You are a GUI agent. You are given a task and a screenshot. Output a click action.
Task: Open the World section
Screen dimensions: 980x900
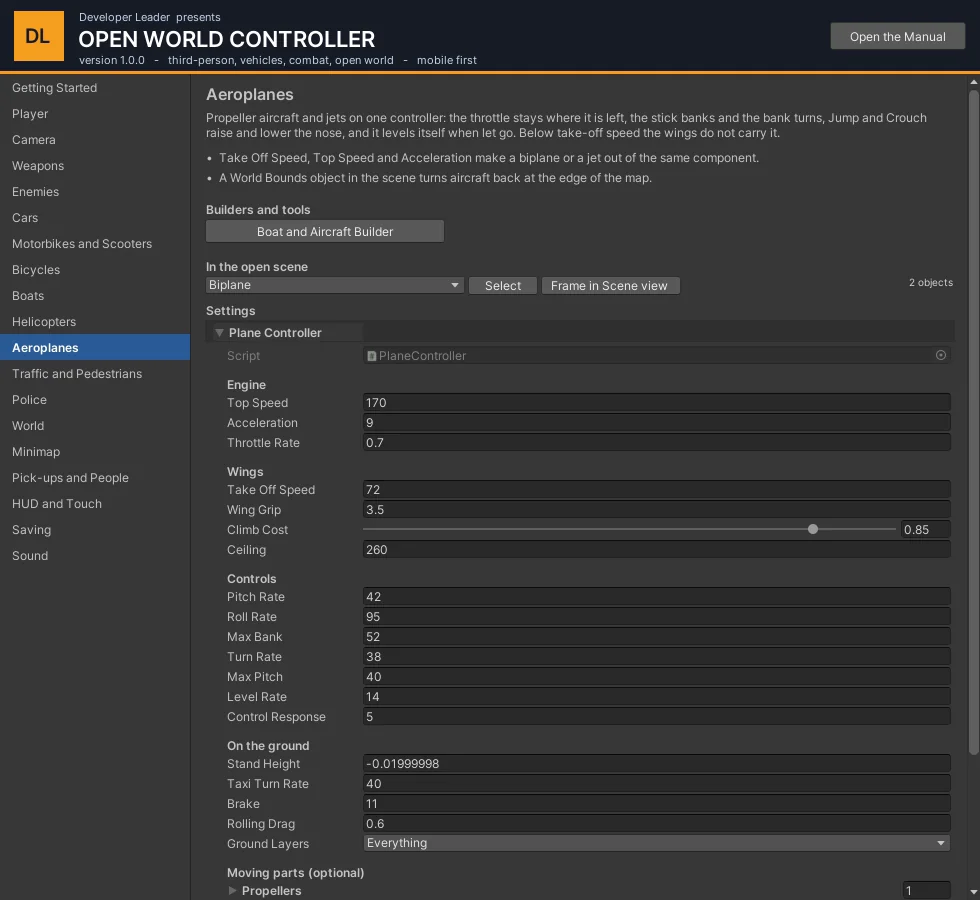[x=95, y=426]
